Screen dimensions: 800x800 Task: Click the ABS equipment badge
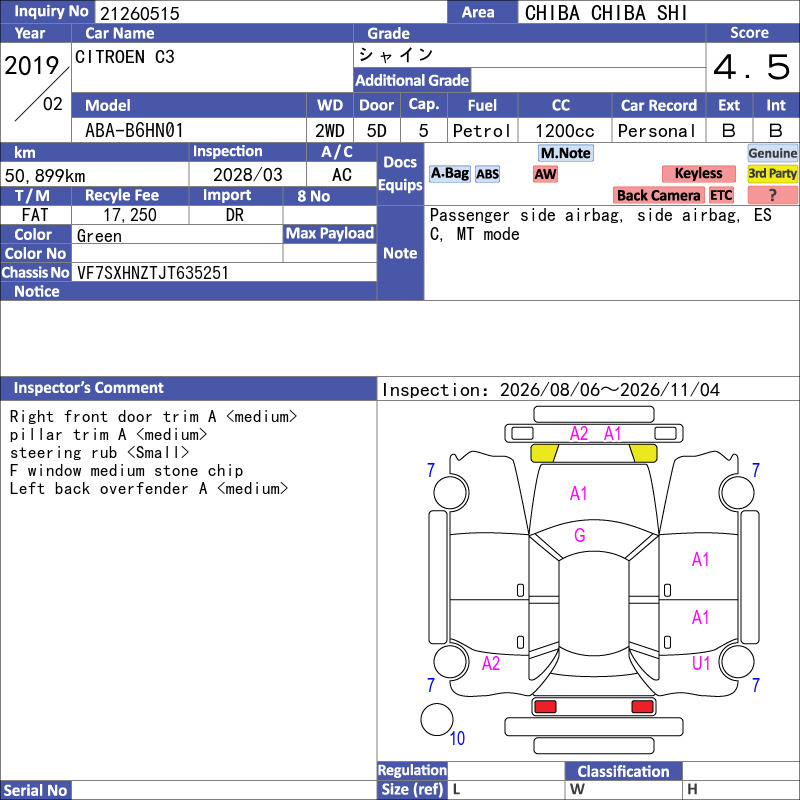pyautogui.click(x=487, y=174)
